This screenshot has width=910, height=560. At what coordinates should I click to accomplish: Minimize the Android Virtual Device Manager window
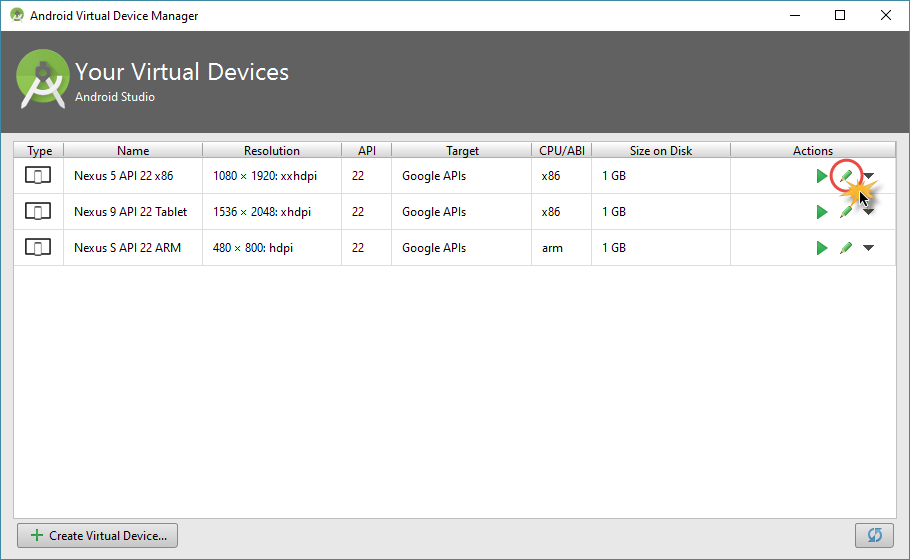click(x=795, y=15)
